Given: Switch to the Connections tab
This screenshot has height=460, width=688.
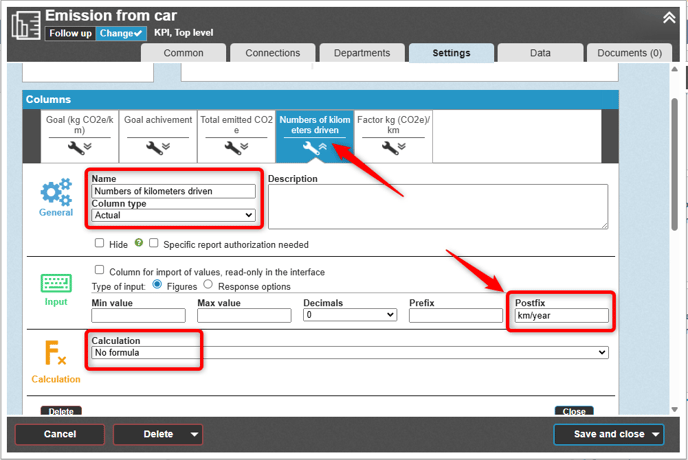Looking at the screenshot, I should coord(272,53).
